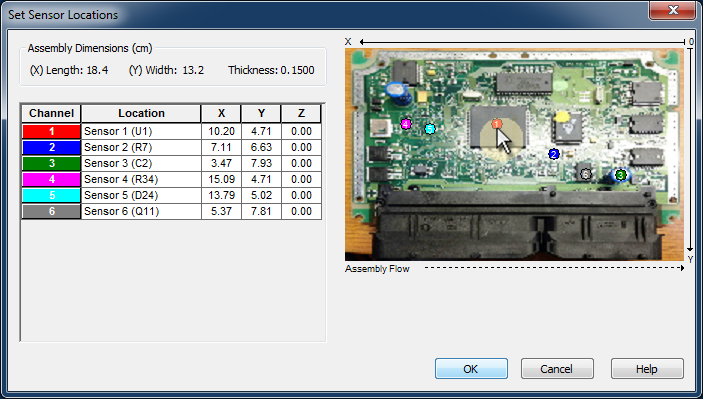Select the Sensor 4 (R34) location cell

click(141, 179)
